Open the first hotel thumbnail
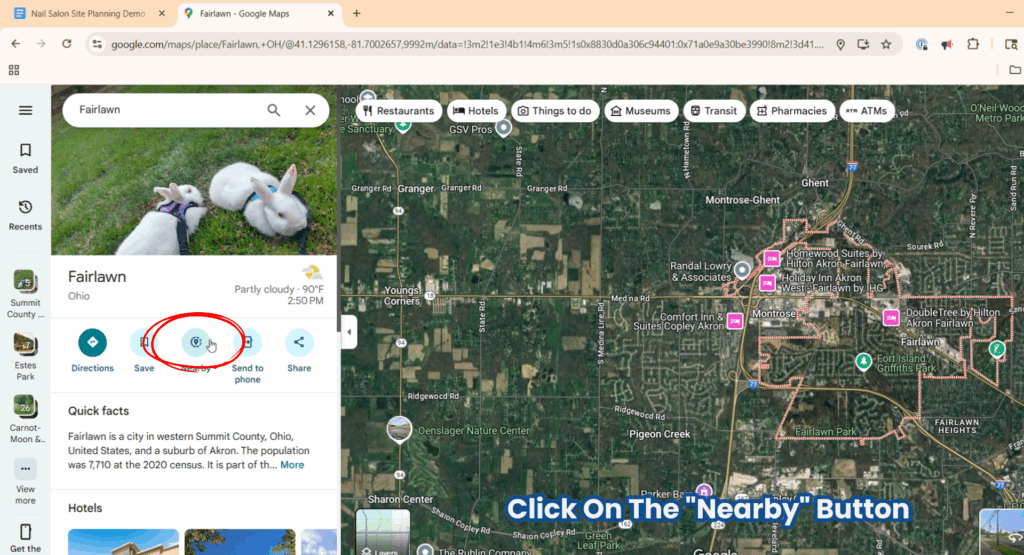 [x=123, y=542]
